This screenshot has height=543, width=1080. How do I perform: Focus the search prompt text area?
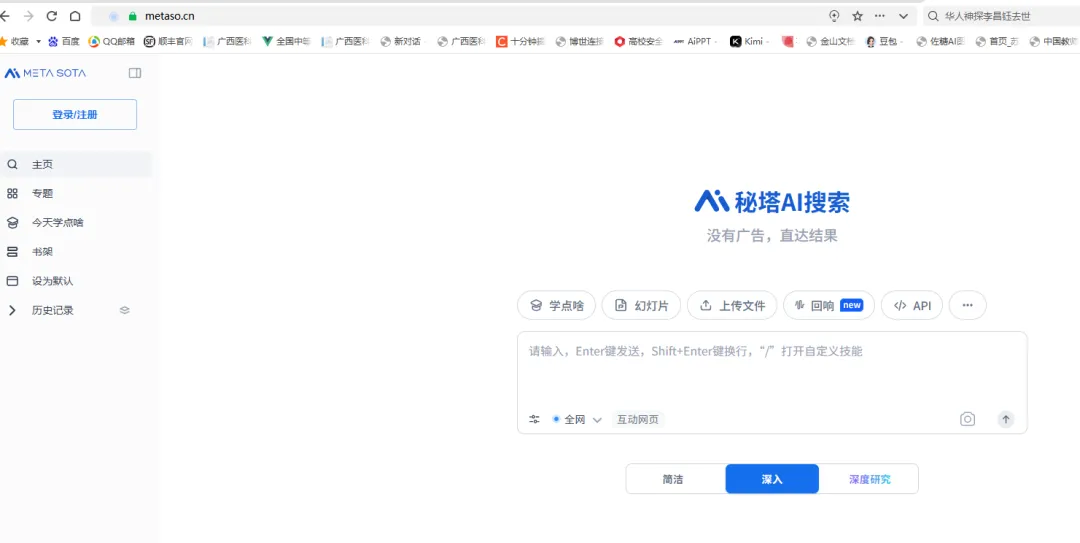(772, 369)
